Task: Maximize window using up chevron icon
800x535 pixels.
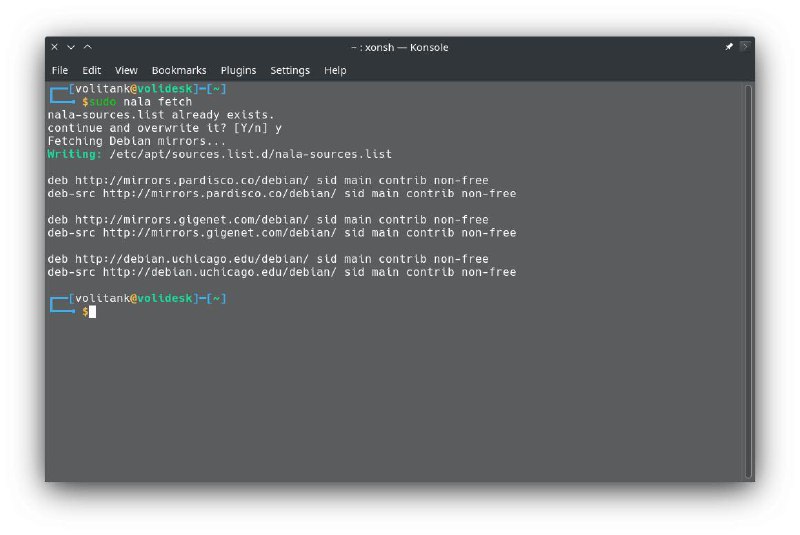Action: pyautogui.click(x=88, y=47)
